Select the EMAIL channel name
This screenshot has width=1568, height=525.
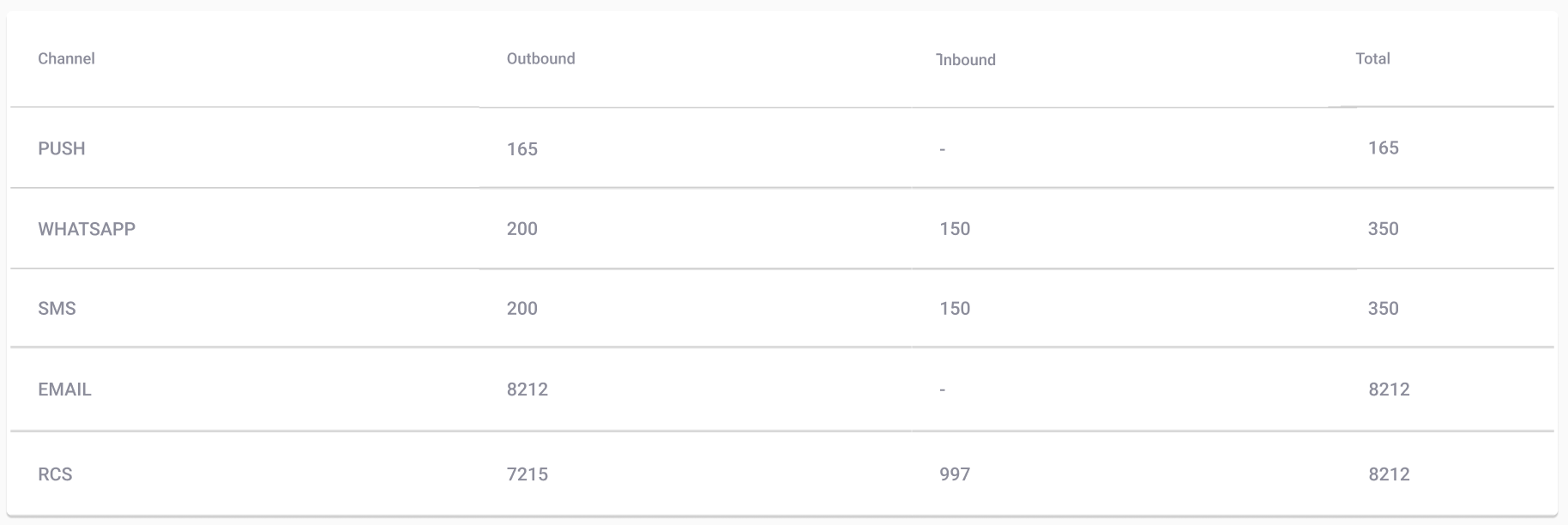tap(64, 389)
